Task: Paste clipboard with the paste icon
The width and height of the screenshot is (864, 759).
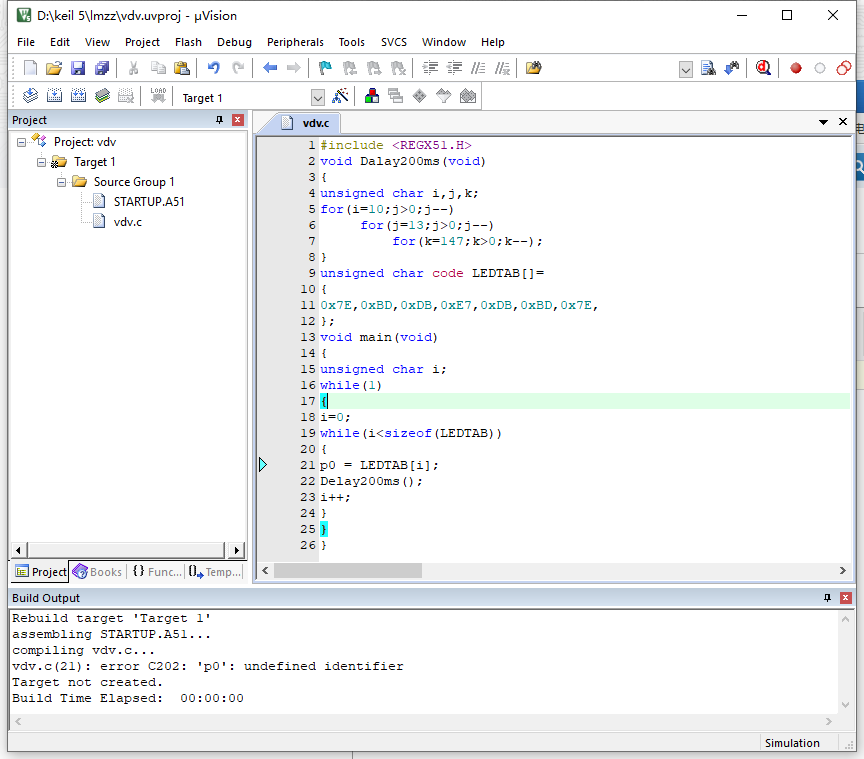Action: pos(182,68)
